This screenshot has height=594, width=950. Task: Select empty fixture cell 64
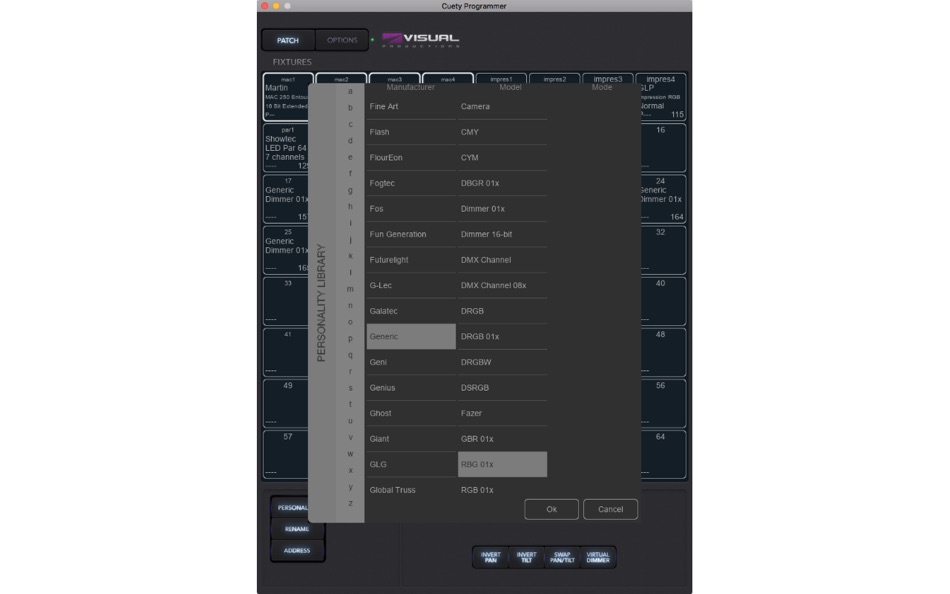tap(663, 454)
